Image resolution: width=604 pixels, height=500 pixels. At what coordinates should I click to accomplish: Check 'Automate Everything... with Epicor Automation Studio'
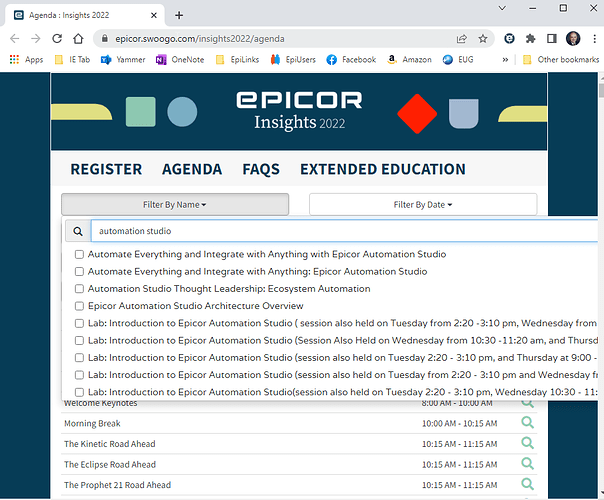[79, 254]
